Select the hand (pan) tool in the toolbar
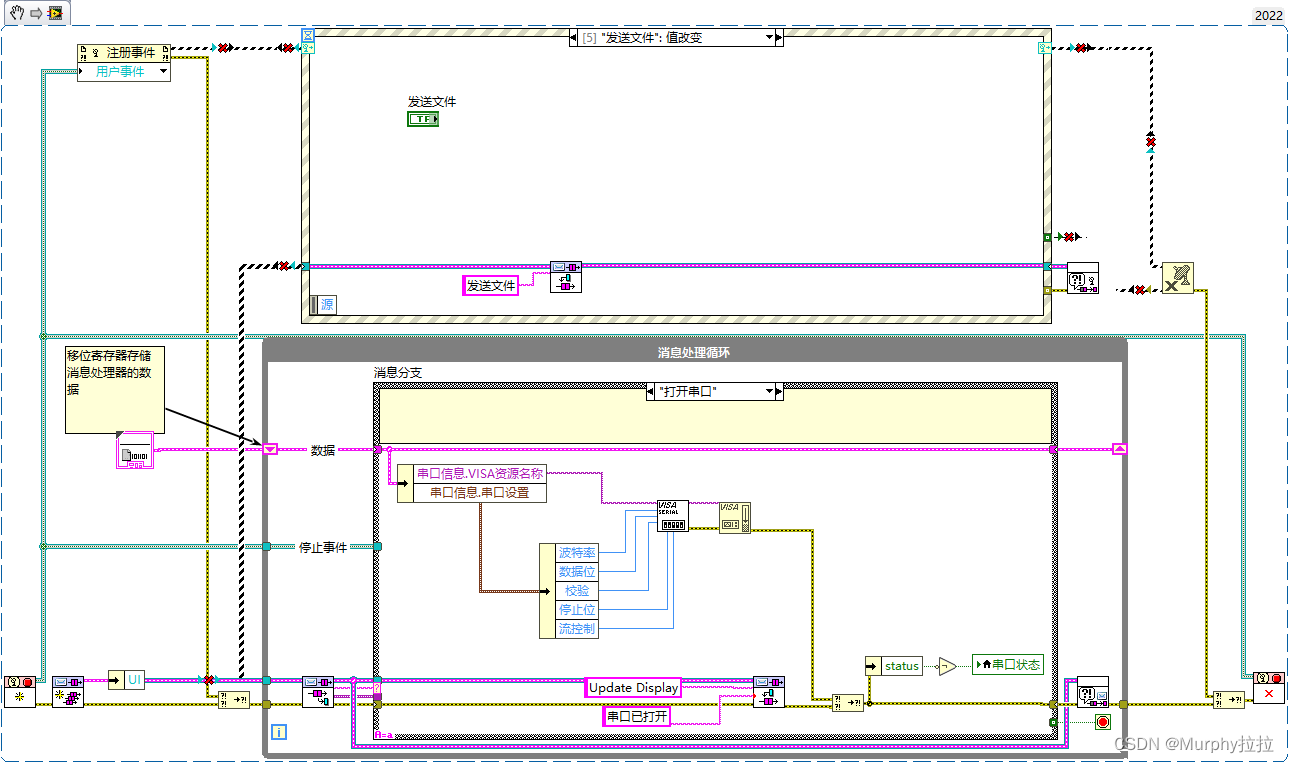Viewport: 1289px width, 763px height. tap(16, 12)
